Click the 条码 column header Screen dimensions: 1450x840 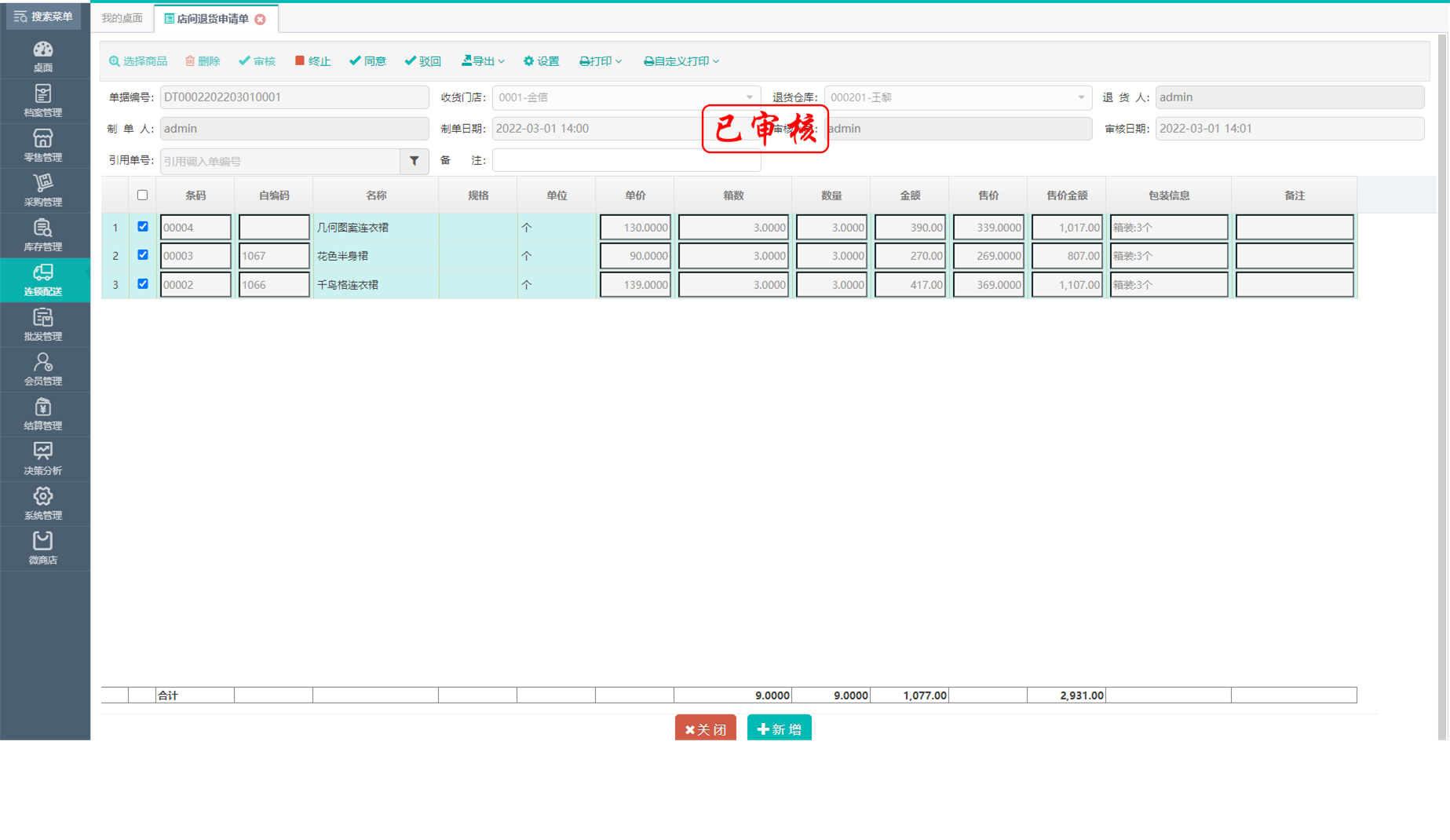pos(195,195)
